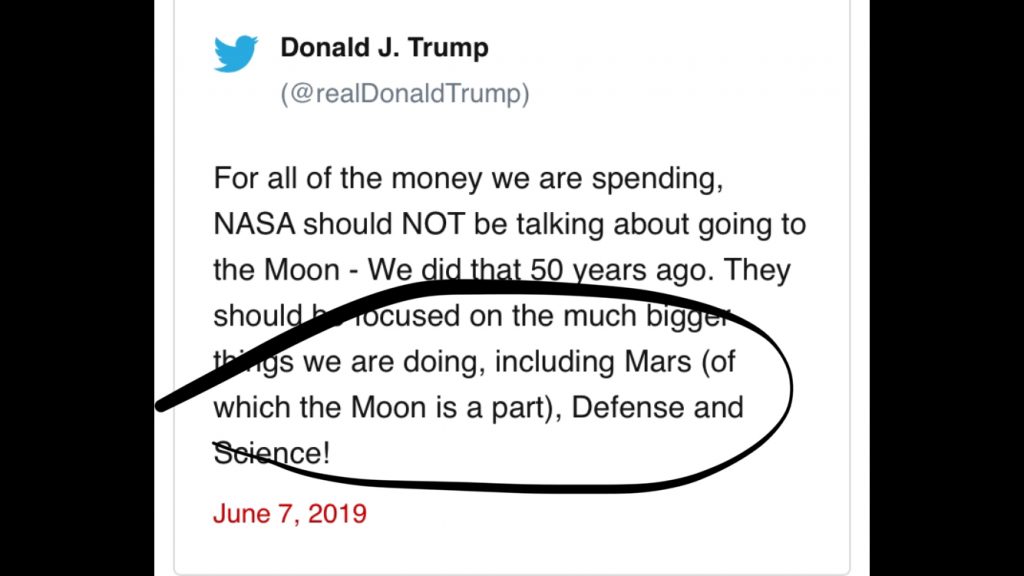Click the word including before Mars
Screen dimensions: 1024x576
[554, 362]
